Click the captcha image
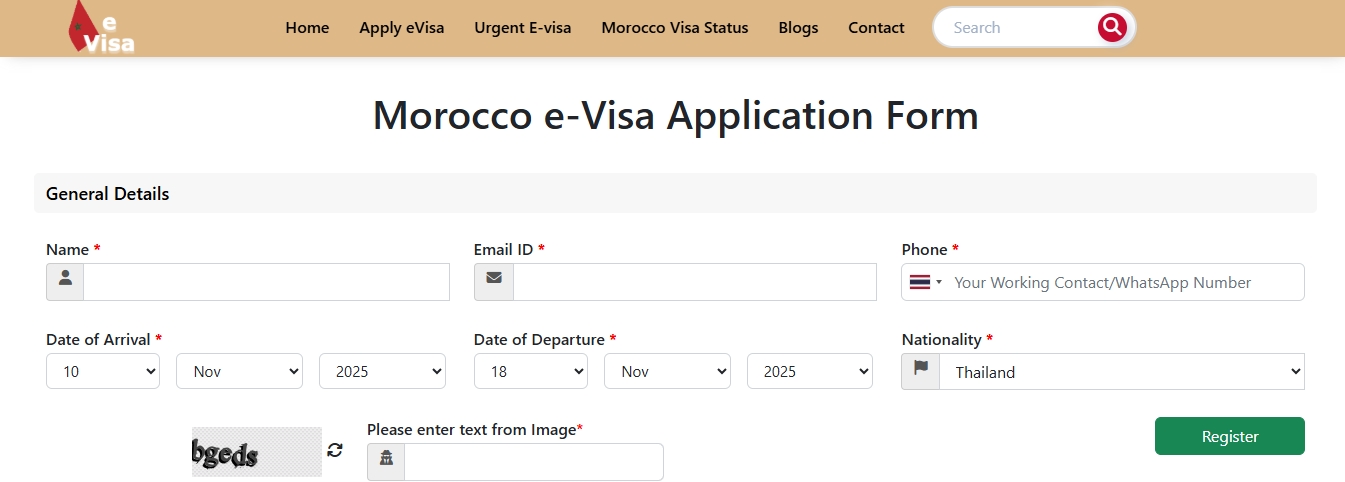This screenshot has width=1345, height=482. tap(257, 451)
